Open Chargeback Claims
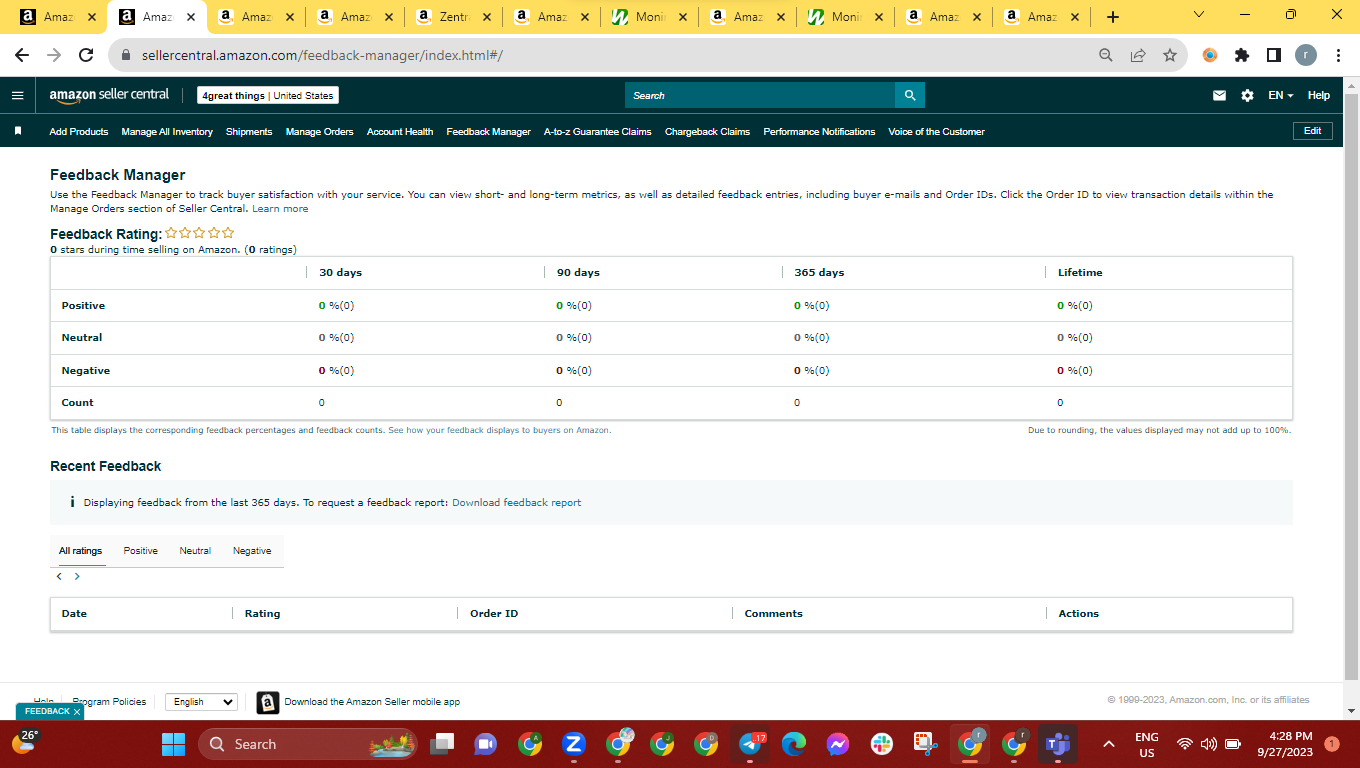This screenshot has height=768, width=1360. pyautogui.click(x=707, y=132)
